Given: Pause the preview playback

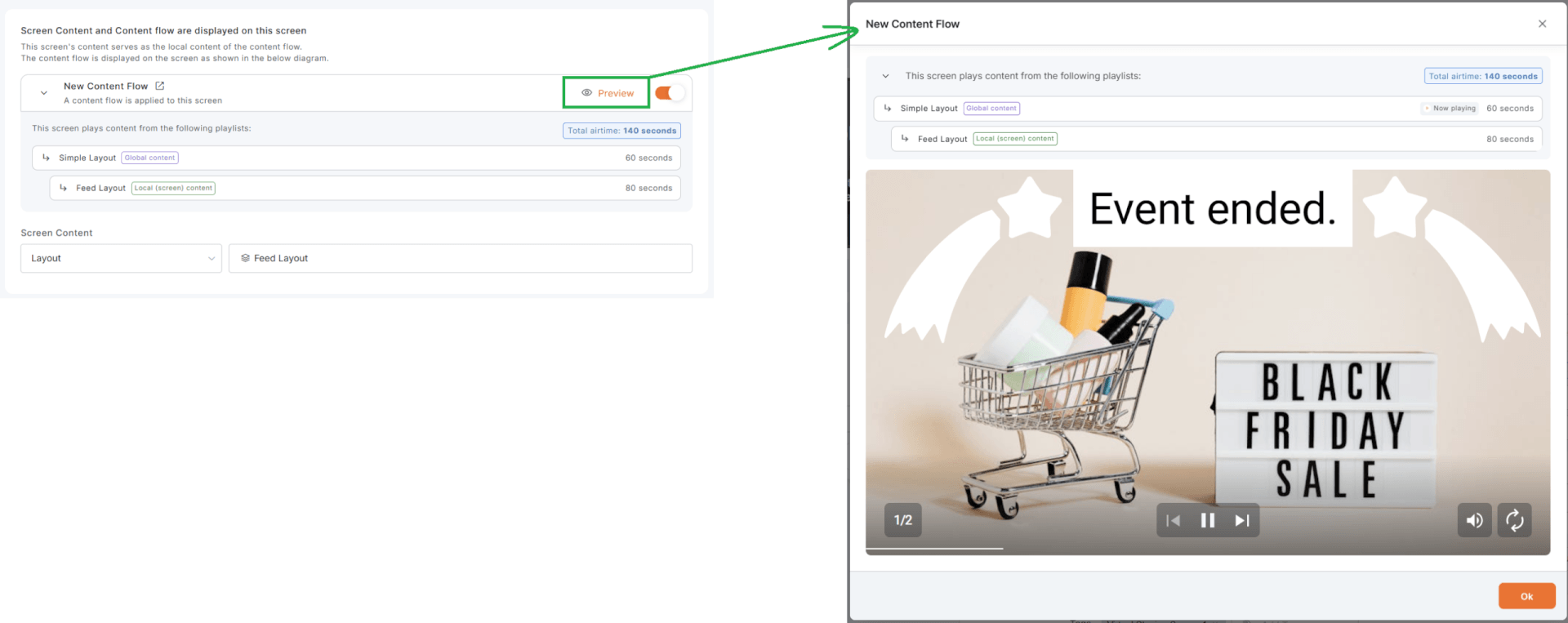Looking at the screenshot, I should [1208, 521].
